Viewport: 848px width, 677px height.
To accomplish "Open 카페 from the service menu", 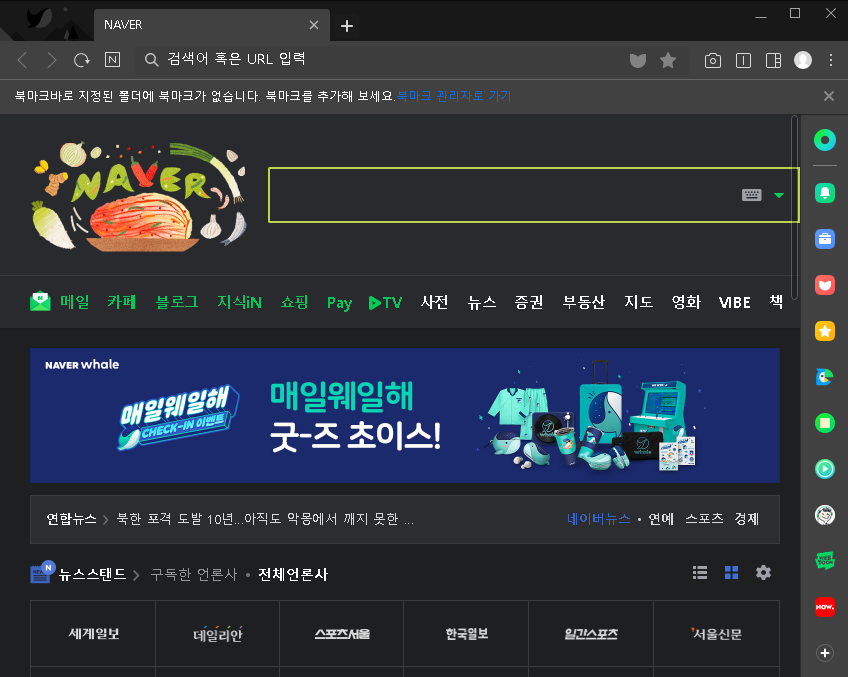I will tap(121, 302).
